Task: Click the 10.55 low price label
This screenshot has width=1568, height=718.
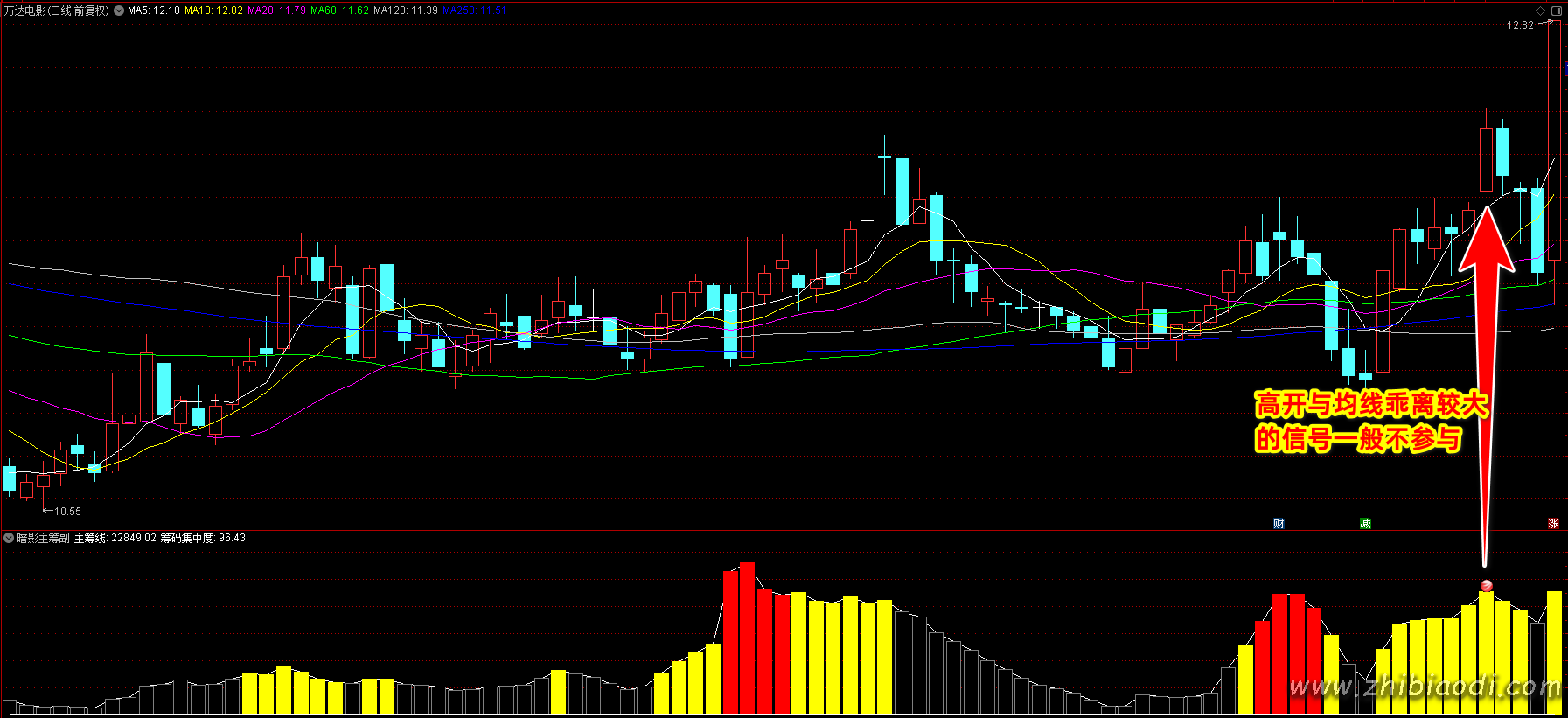Action: pyautogui.click(x=67, y=511)
